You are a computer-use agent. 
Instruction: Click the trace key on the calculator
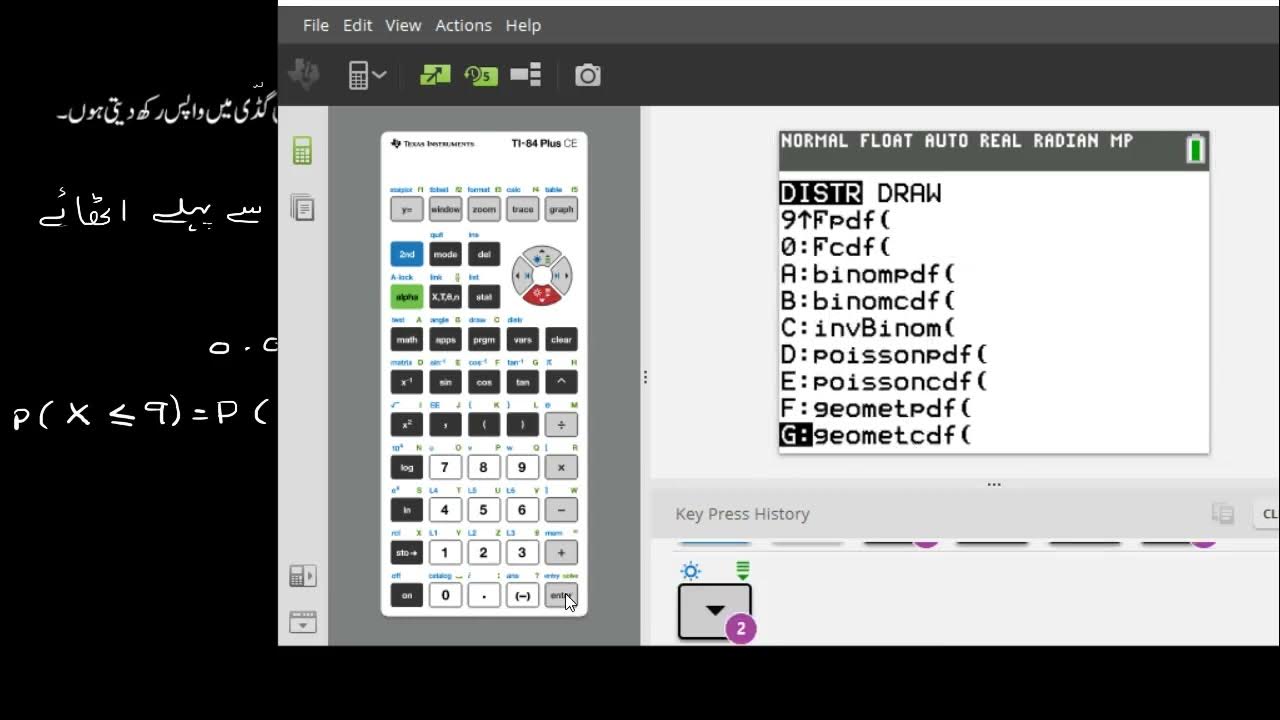pyautogui.click(x=522, y=210)
